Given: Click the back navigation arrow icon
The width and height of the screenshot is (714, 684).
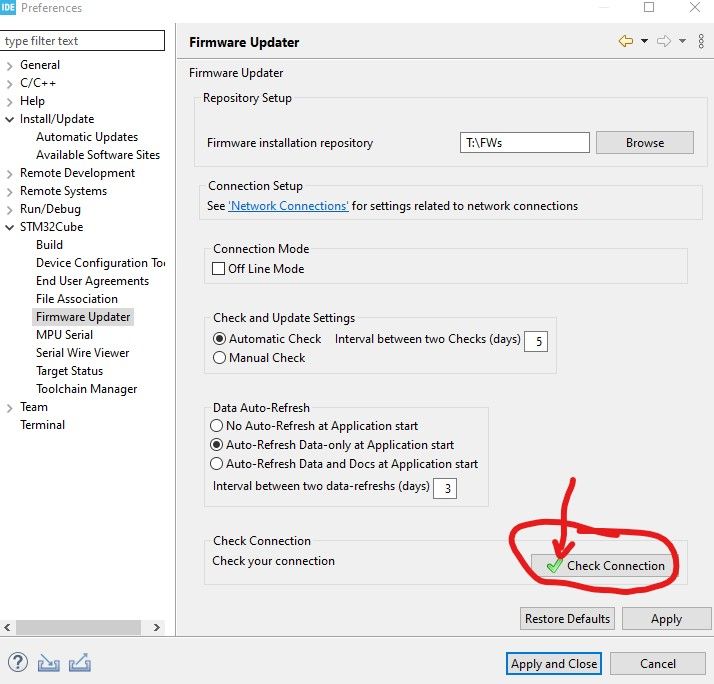Looking at the screenshot, I should click(x=626, y=41).
